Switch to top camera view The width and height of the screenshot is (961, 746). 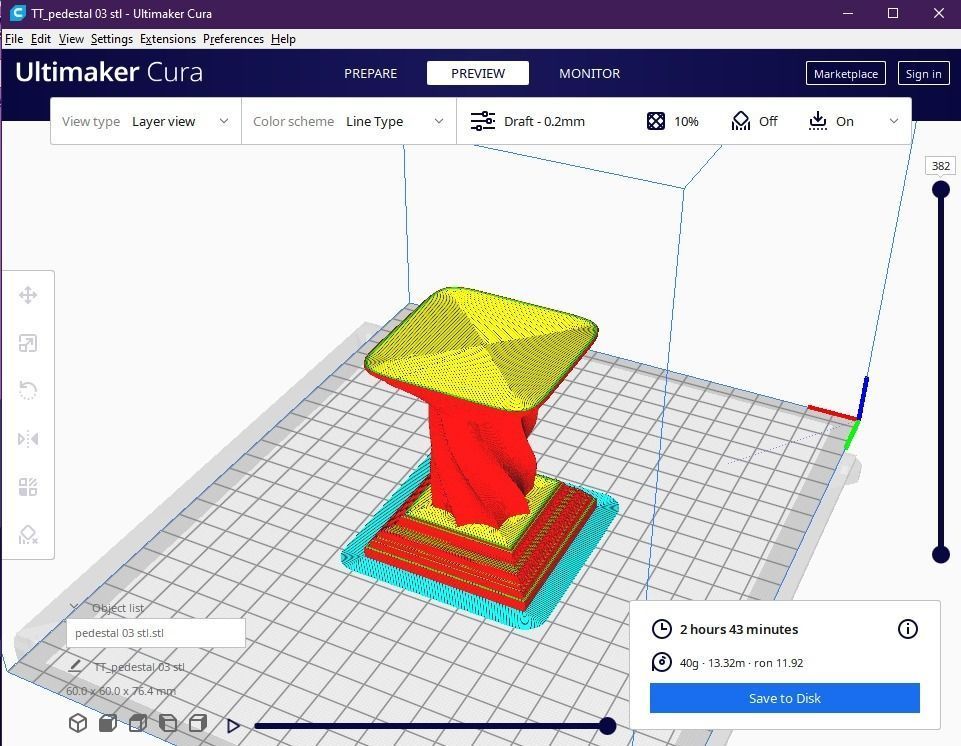tap(138, 723)
